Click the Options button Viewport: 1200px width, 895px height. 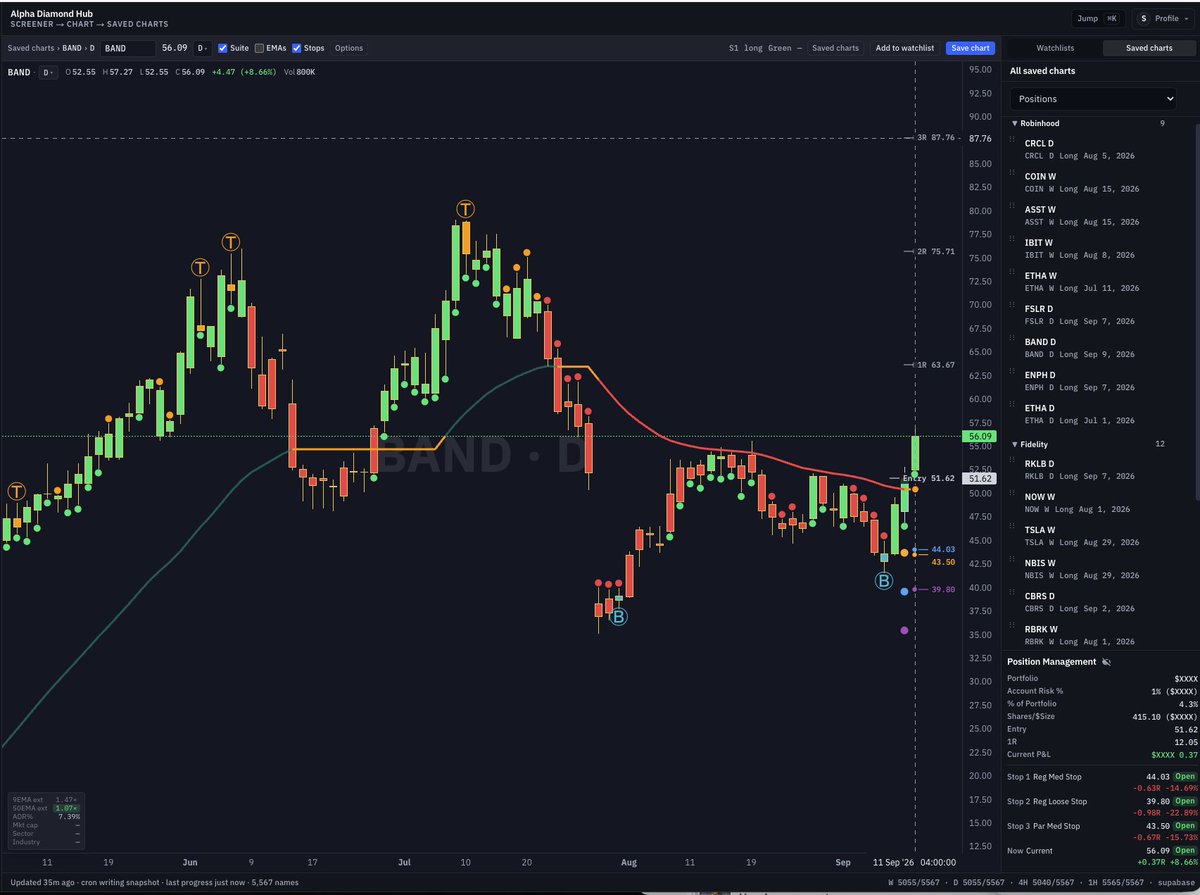point(349,48)
